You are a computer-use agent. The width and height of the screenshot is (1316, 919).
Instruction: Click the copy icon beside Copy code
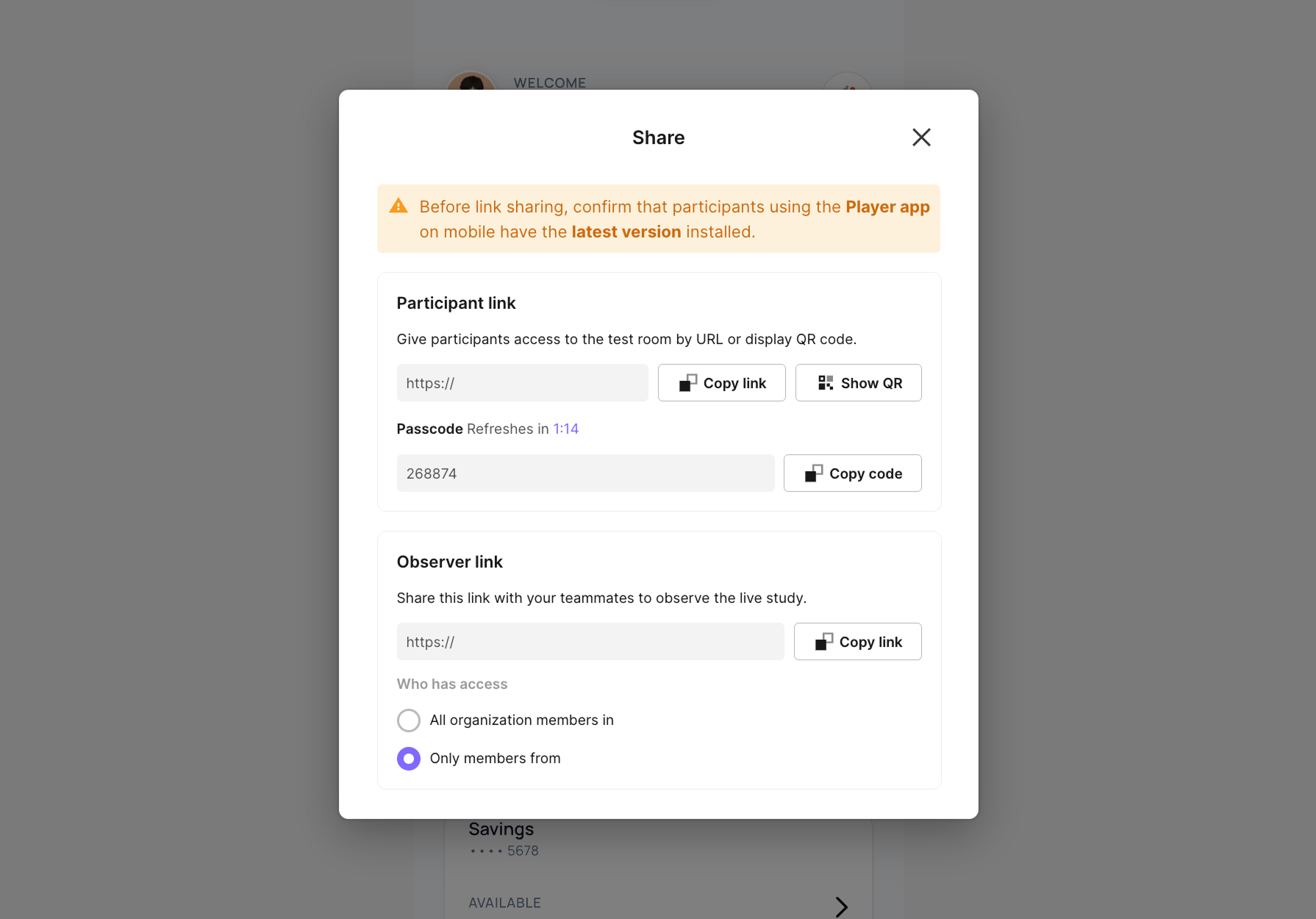pos(814,473)
